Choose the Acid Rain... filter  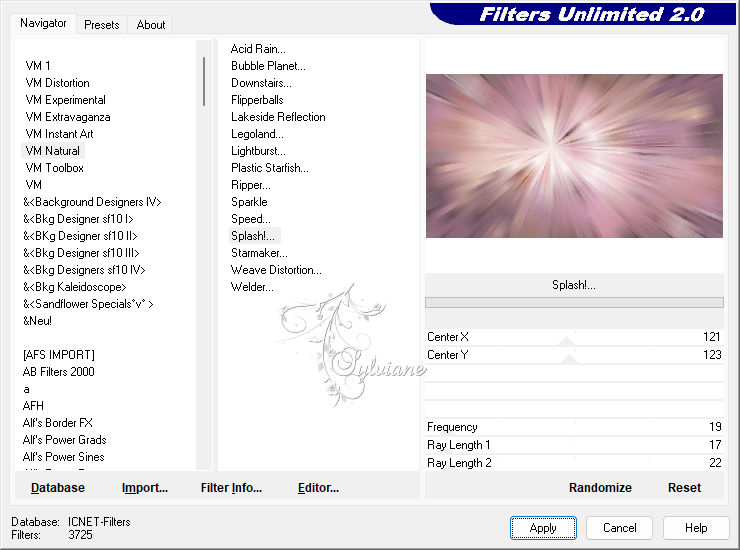(x=258, y=49)
